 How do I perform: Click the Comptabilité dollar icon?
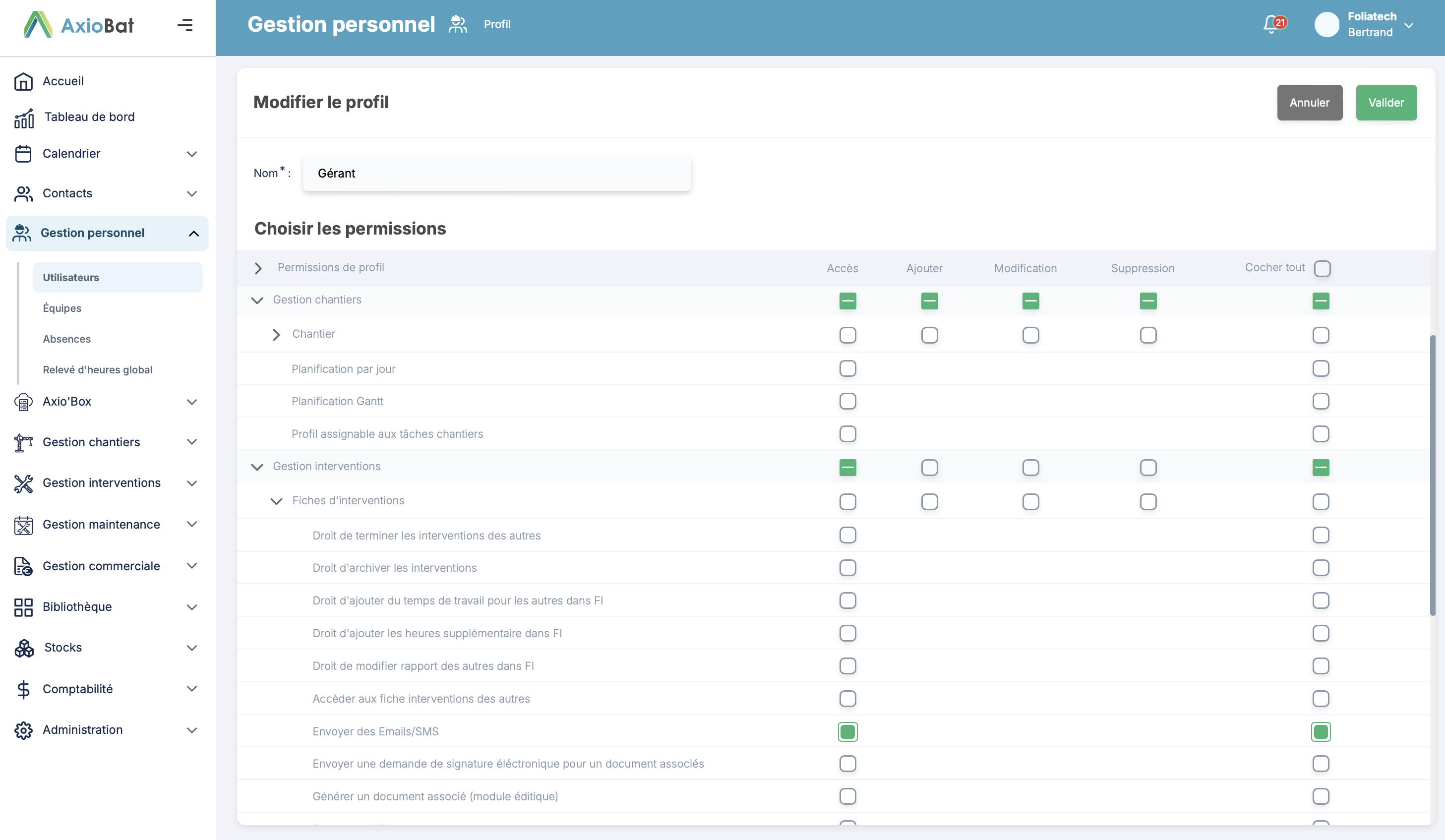(x=23, y=689)
